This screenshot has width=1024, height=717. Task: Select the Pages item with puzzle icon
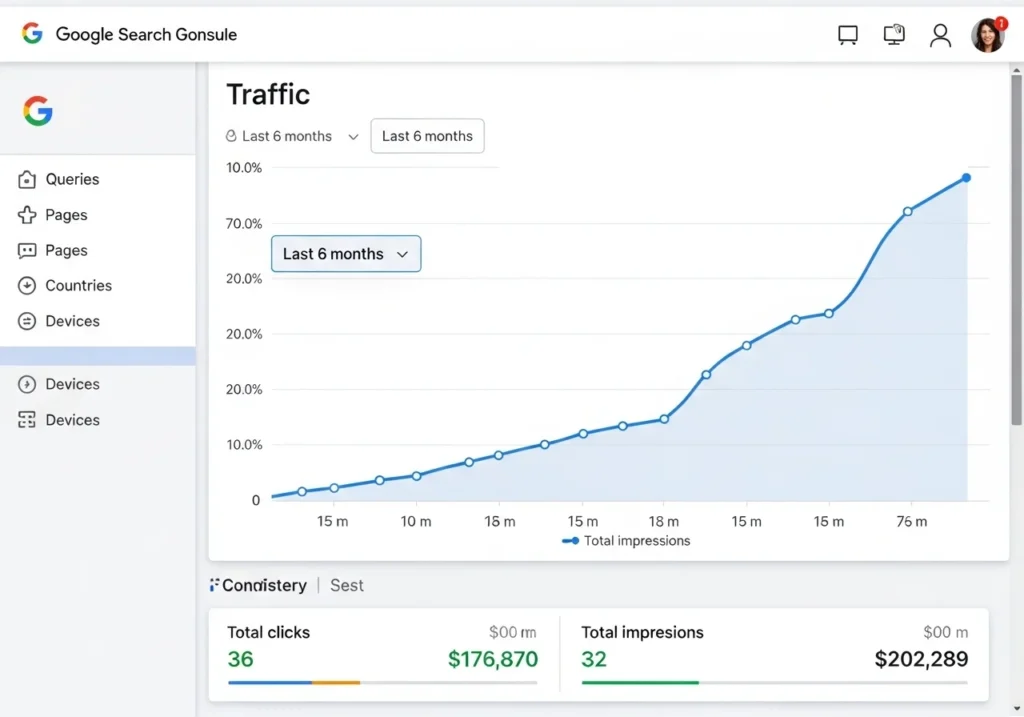[66, 215]
